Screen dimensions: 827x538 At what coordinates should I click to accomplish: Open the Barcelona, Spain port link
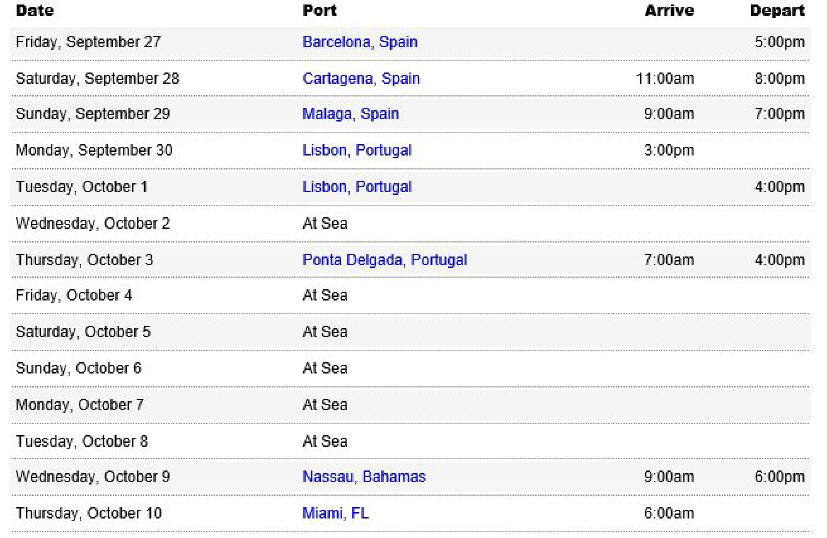[x=360, y=42]
